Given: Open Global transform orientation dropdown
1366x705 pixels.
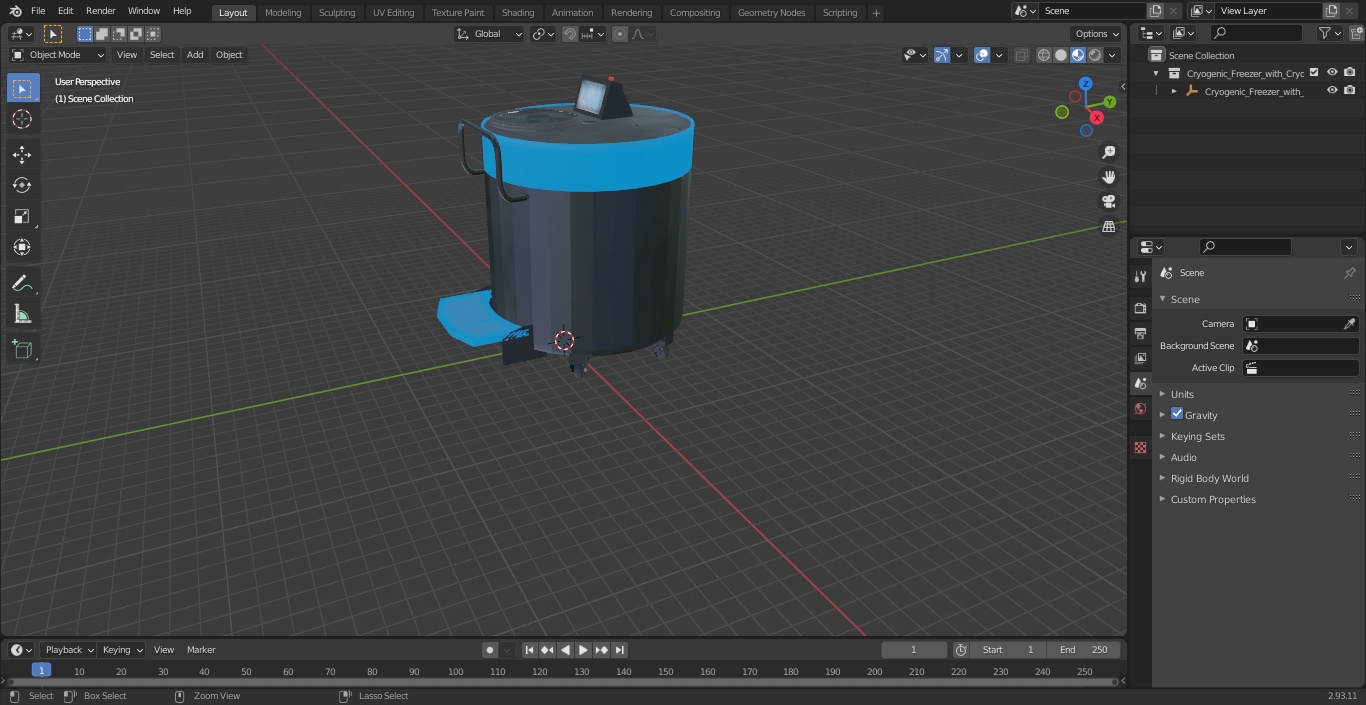Looking at the screenshot, I should coord(489,34).
